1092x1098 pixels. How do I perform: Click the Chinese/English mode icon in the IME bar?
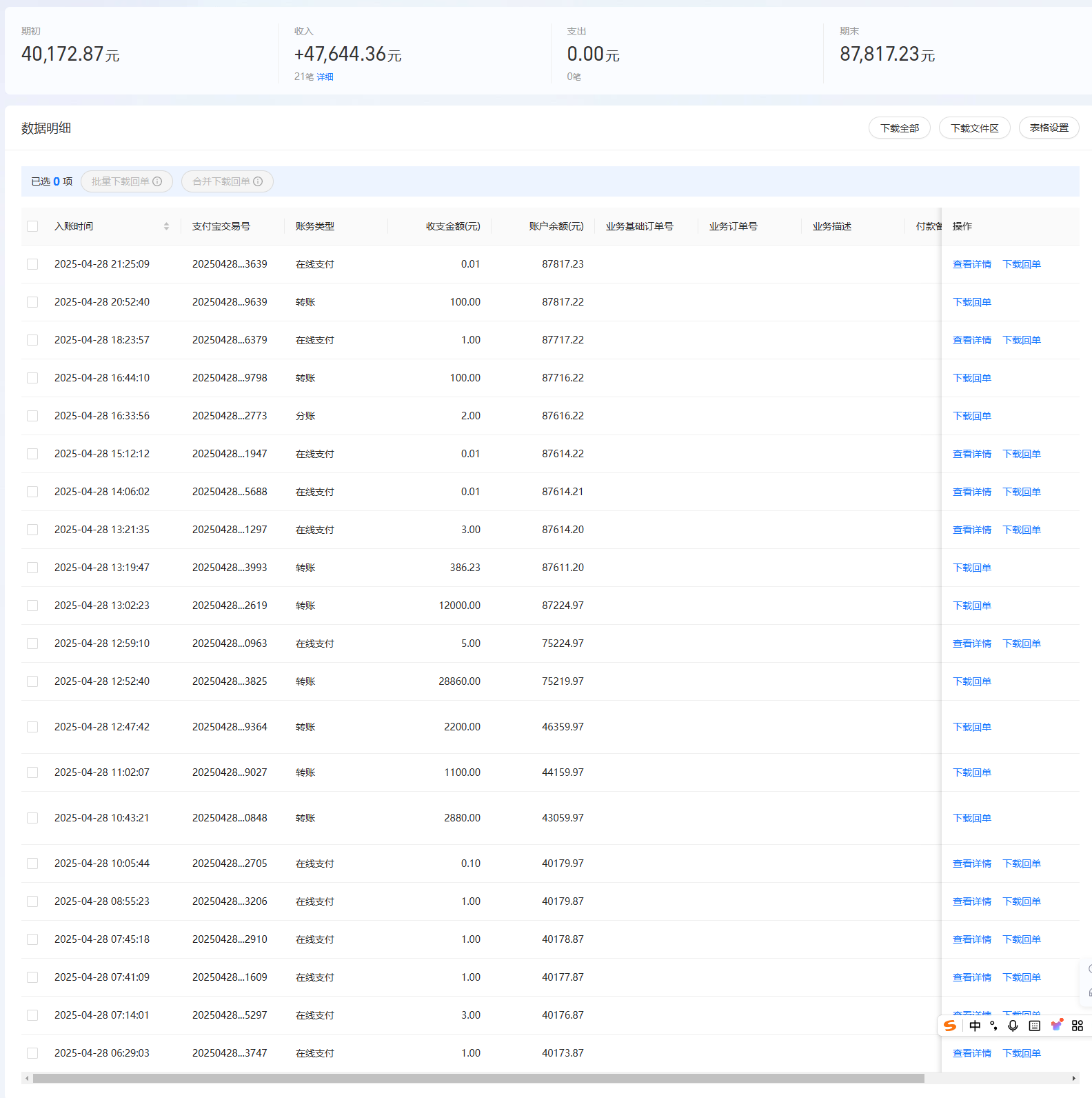[975, 1026]
